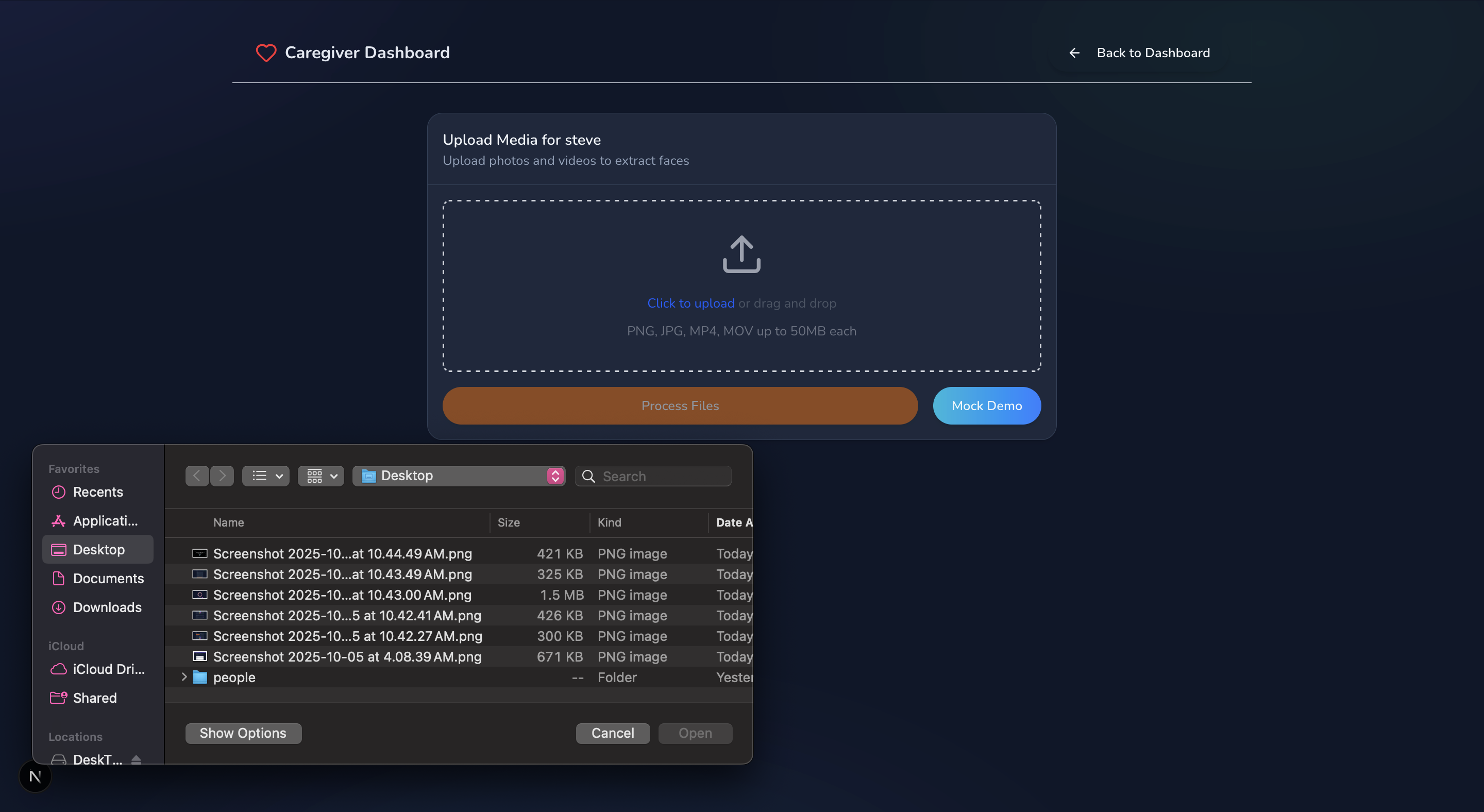1484x812 pixels.
Task: Eject the DeskT... location
Action: click(136, 759)
